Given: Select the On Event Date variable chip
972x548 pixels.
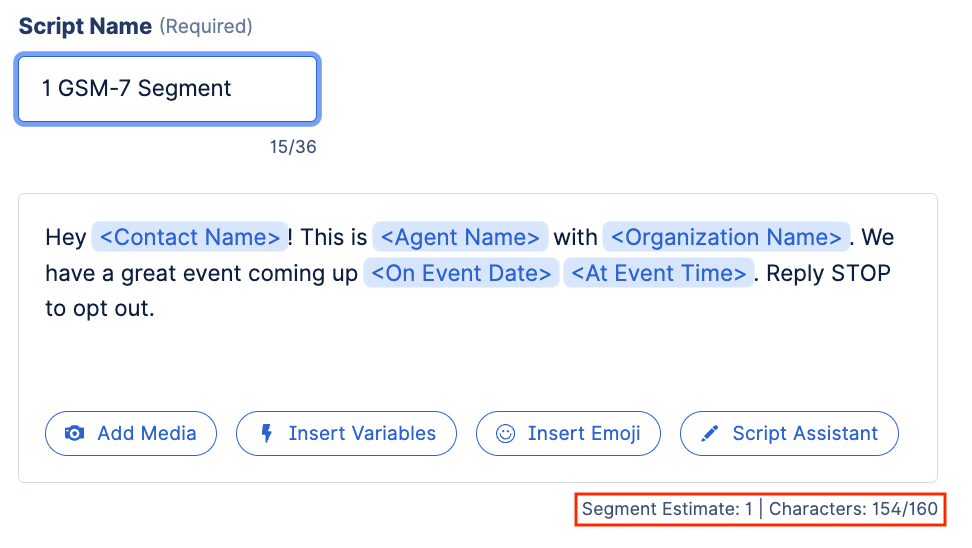Looking at the screenshot, I should pos(461,273).
